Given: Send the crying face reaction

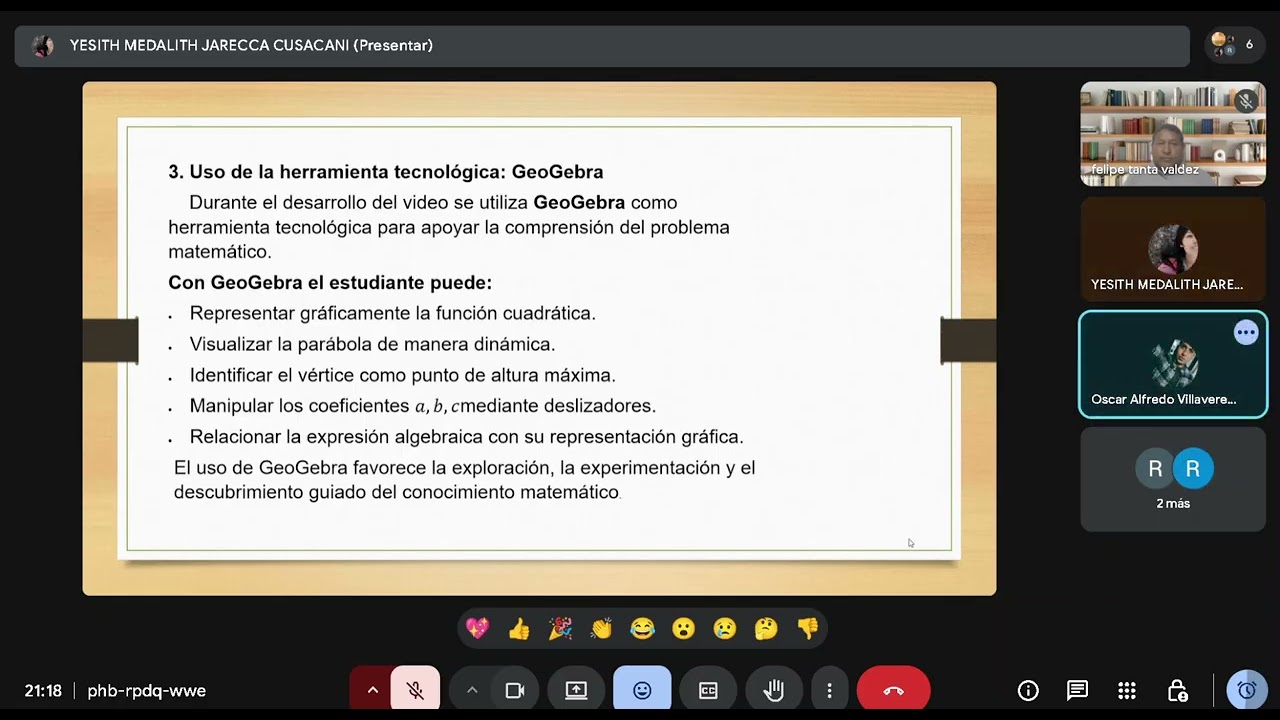Looking at the screenshot, I should pyautogui.click(x=725, y=628).
